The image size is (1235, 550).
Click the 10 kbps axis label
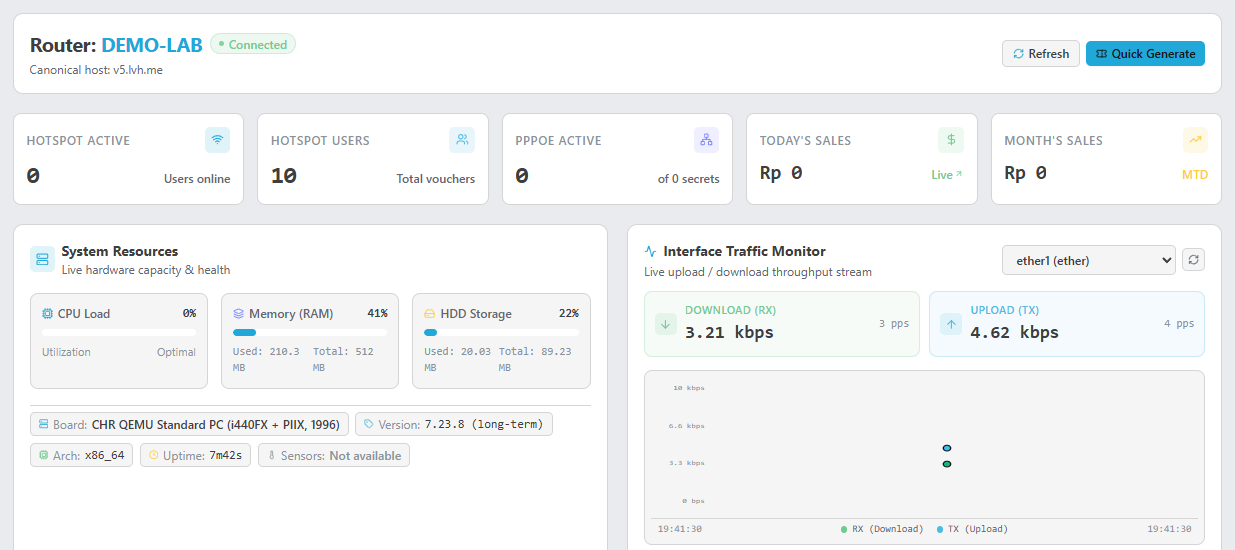689,387
